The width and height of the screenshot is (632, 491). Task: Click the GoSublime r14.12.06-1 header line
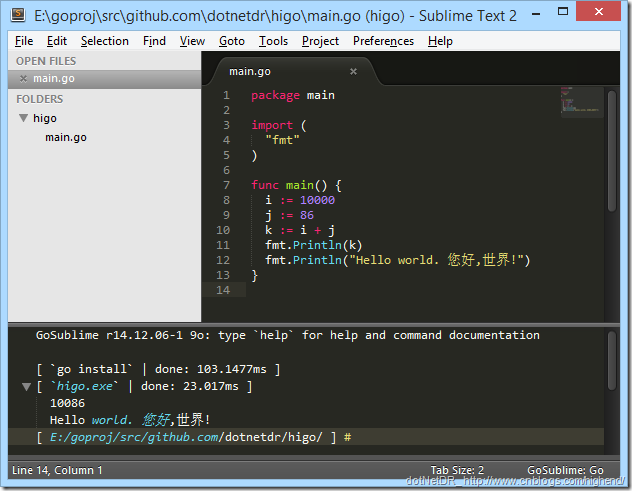(288, 335)
